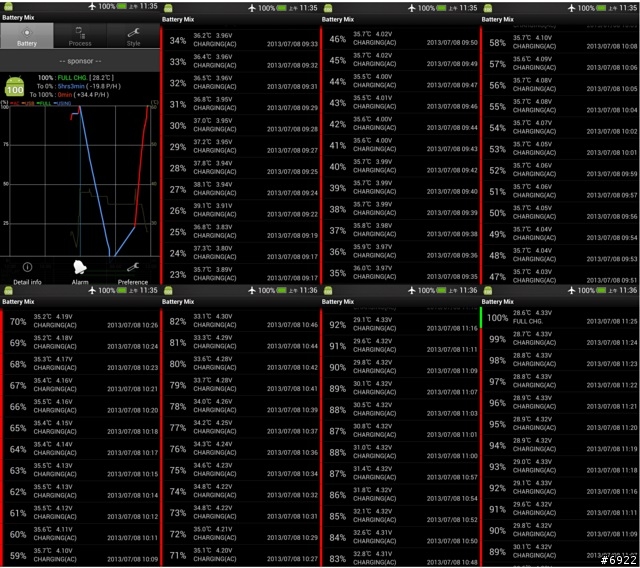Open the Process tab
640x568 pixels.
tap(80, 36)
